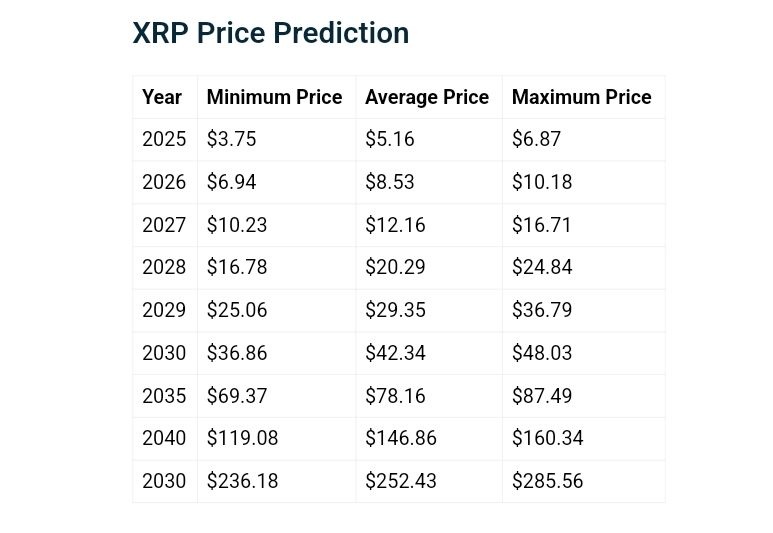Select the $3.75 minimum price cell
Viewport: 773px width, 533px height.
click(232, 139)
